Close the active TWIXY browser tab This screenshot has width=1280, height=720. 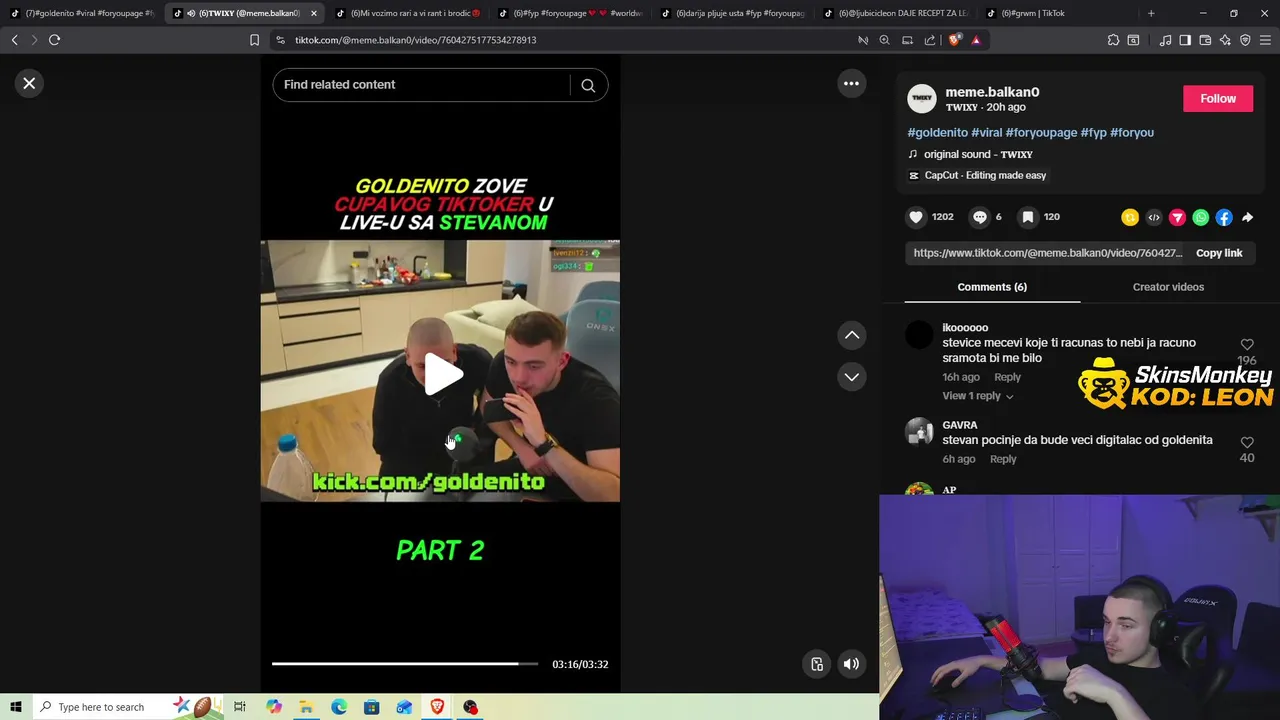(x=314, y=13)
